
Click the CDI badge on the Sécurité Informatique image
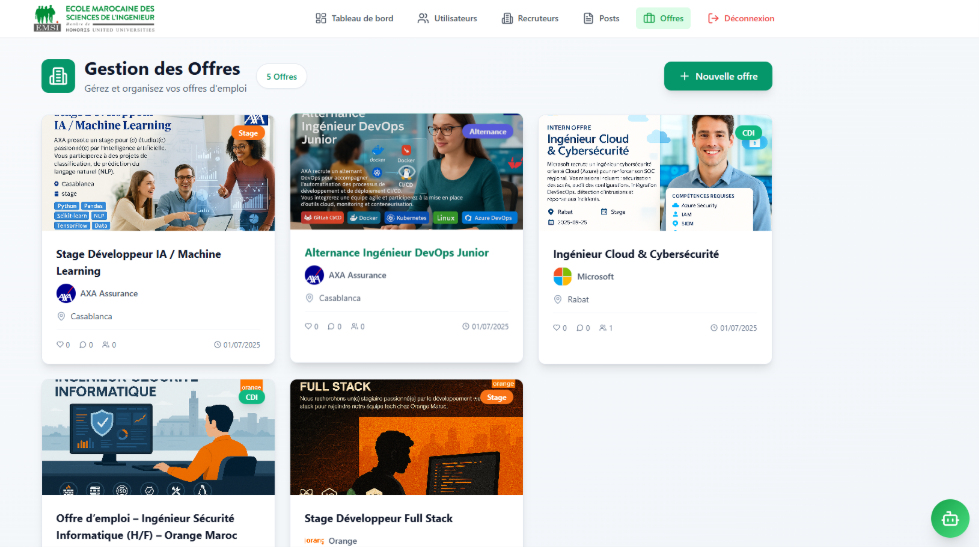tap(252, 397)
